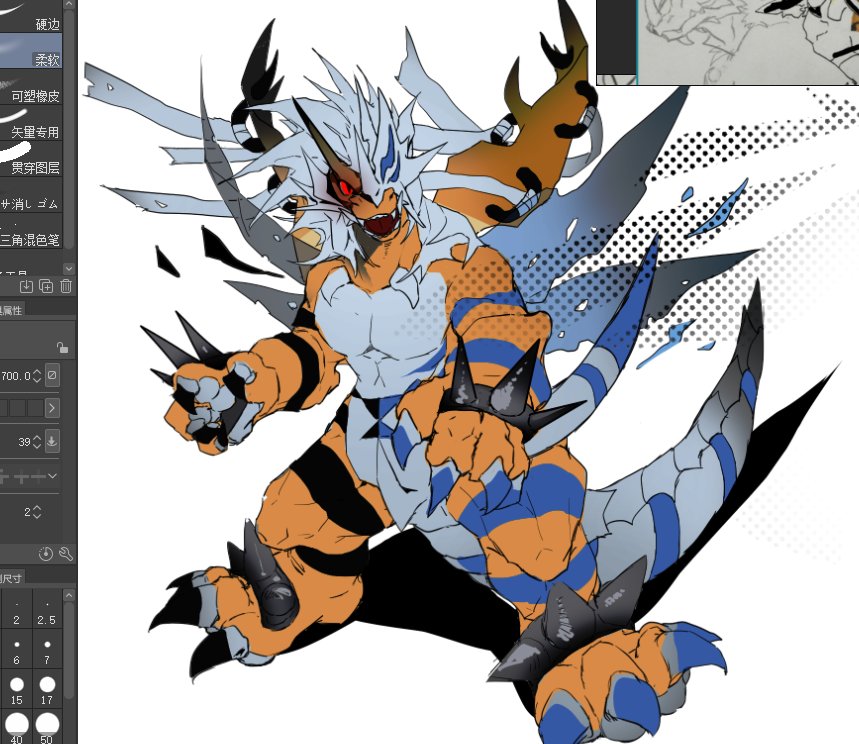The height and width of the screenshot is (744, 859).
Task: Click the pen pressure dynamics button beside 39
Action: (x=52, y=441)
